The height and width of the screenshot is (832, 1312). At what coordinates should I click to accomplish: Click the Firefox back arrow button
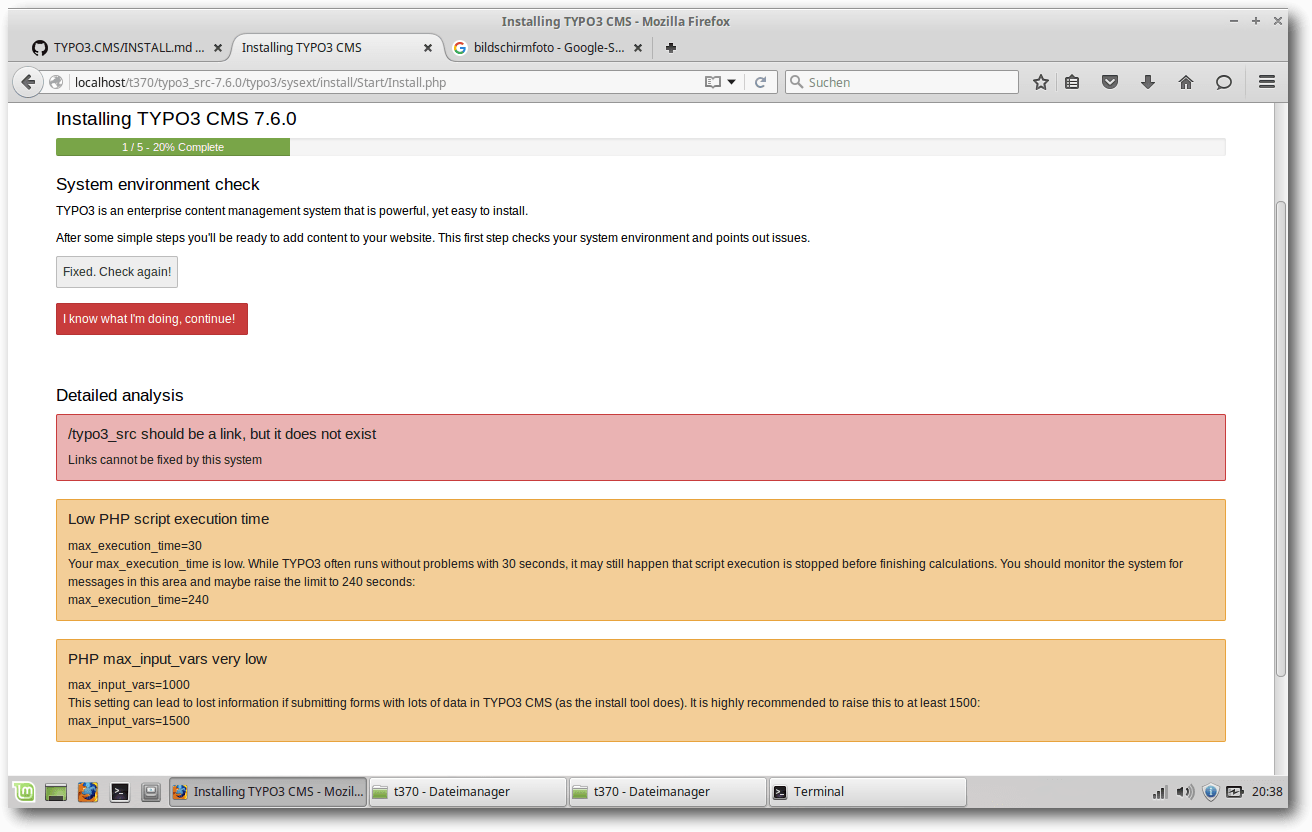(28, 82)
